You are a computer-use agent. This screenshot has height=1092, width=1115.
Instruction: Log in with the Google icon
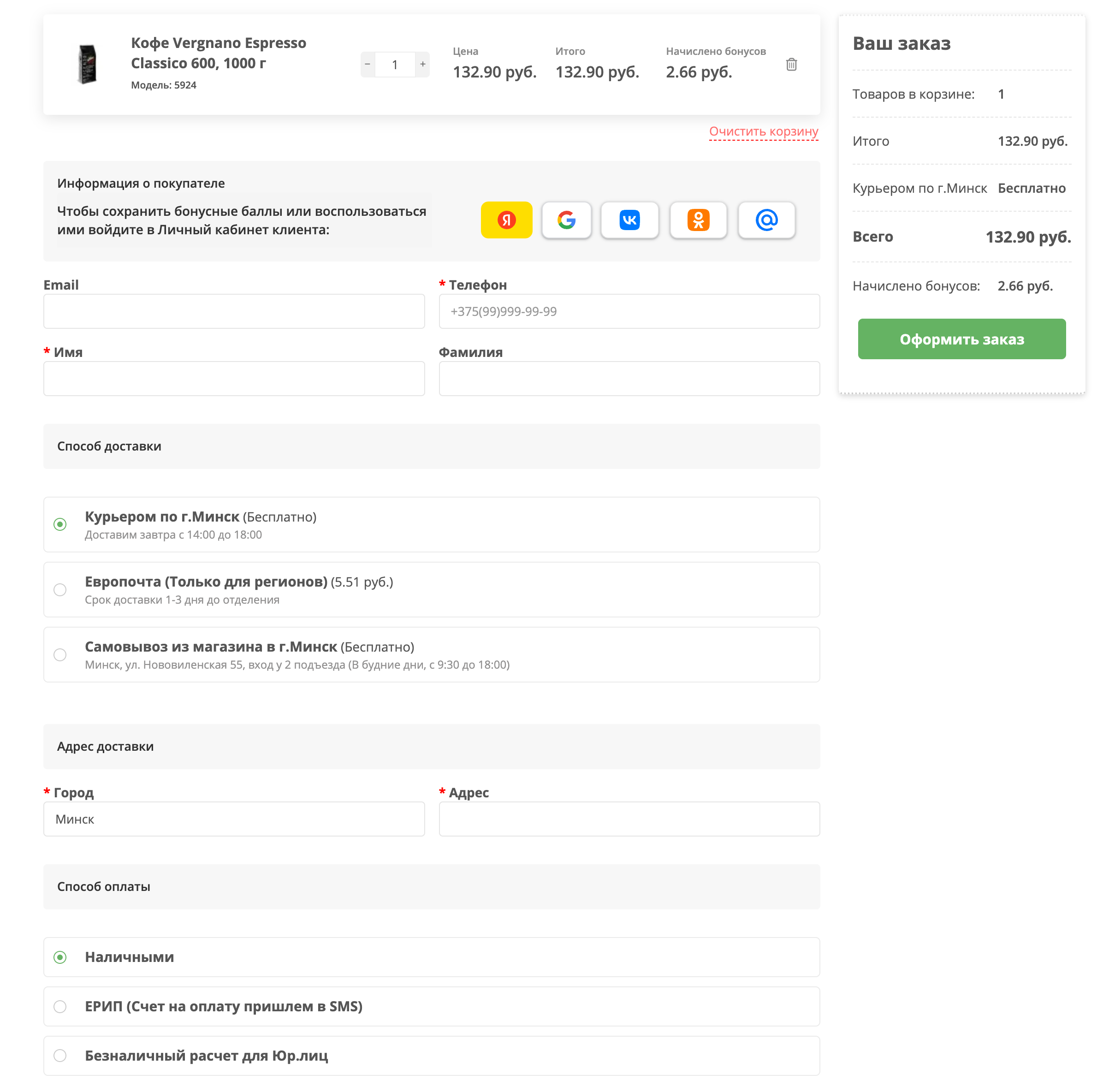pos(566,220)
